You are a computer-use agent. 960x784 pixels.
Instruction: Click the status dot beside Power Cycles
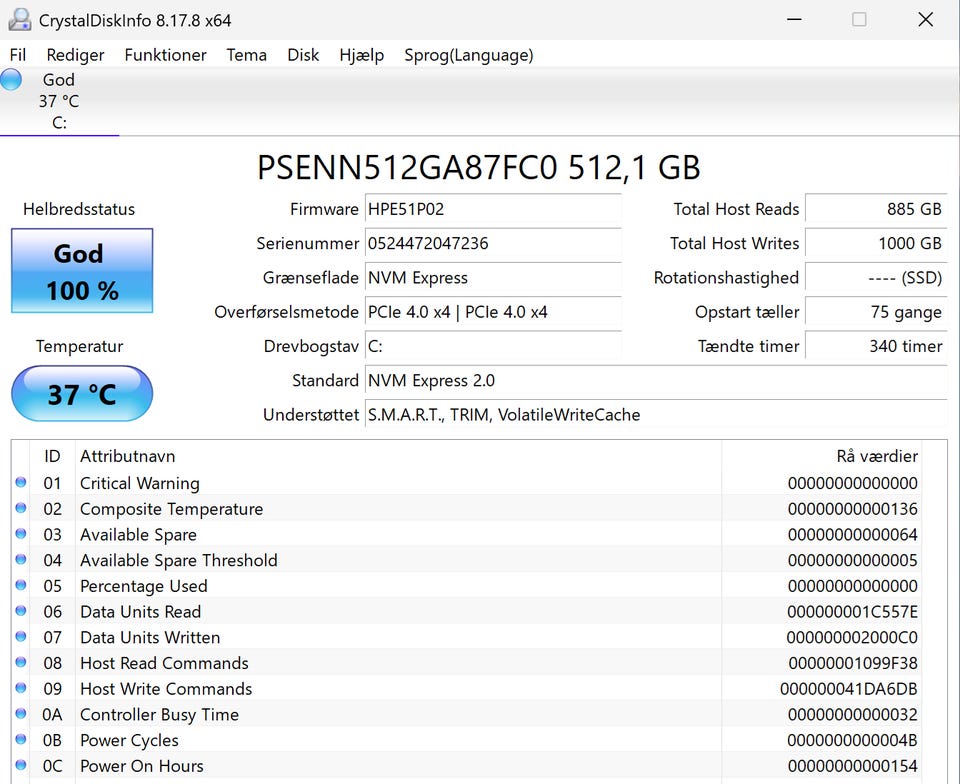point(21,740)
